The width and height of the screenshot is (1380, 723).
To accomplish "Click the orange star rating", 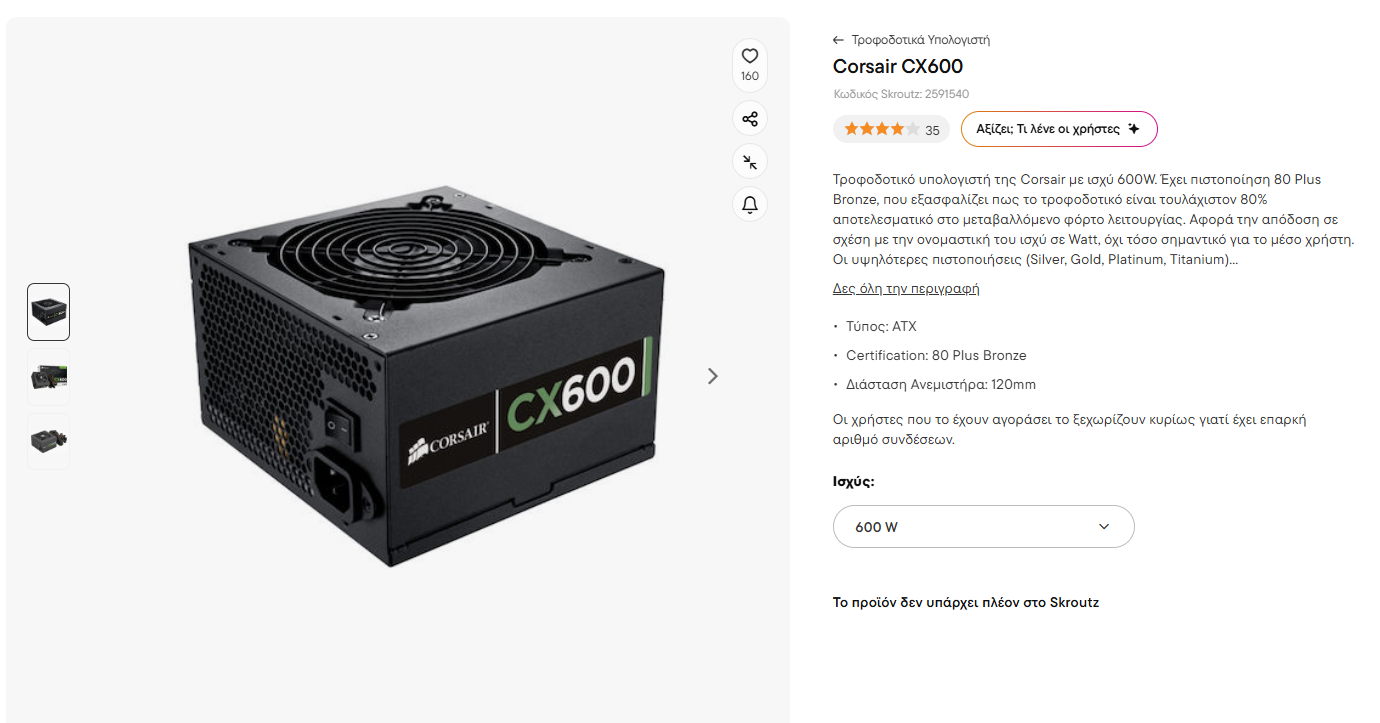I will (x=881, y=129).
